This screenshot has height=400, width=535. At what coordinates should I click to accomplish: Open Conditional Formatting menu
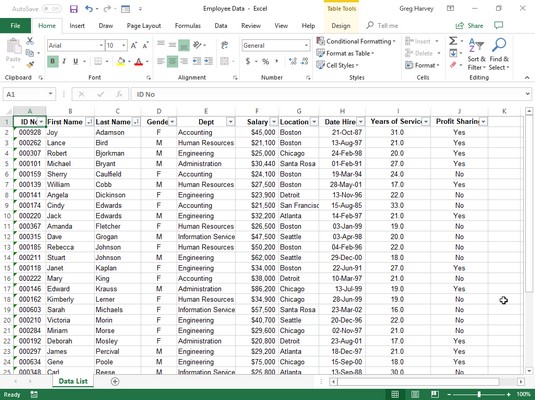pyautogui.click(x=356, y=41)
